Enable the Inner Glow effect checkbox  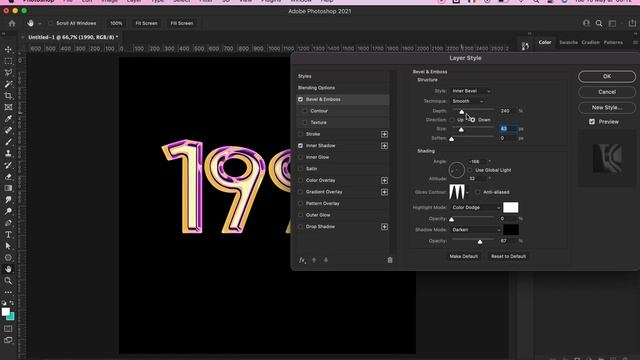(x=300, y=157)
